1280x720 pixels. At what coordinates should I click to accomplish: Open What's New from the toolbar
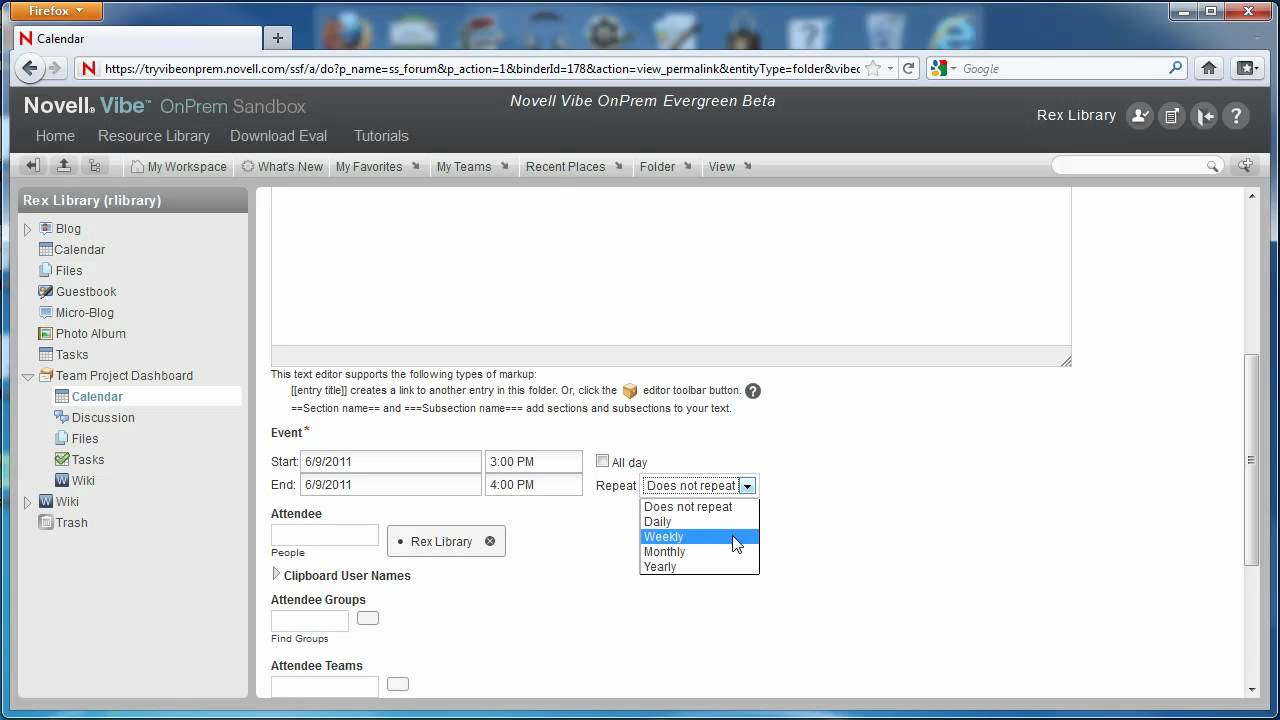(282, 166)
